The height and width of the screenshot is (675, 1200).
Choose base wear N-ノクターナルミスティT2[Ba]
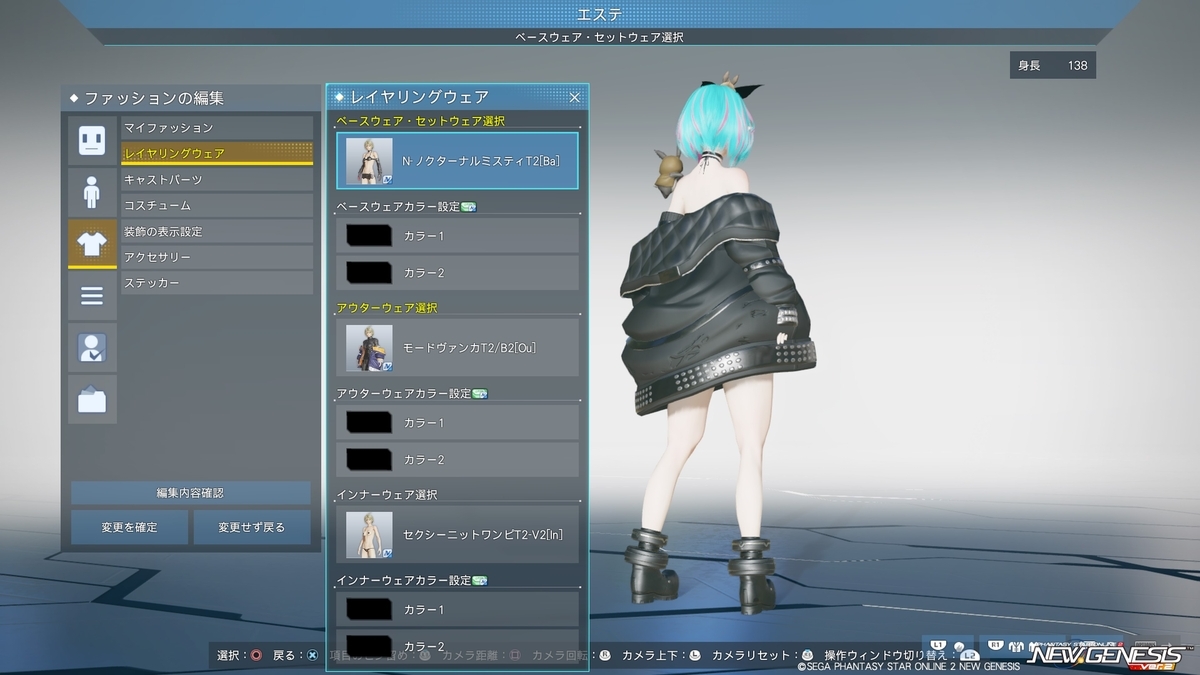click(x=457, y=161)
